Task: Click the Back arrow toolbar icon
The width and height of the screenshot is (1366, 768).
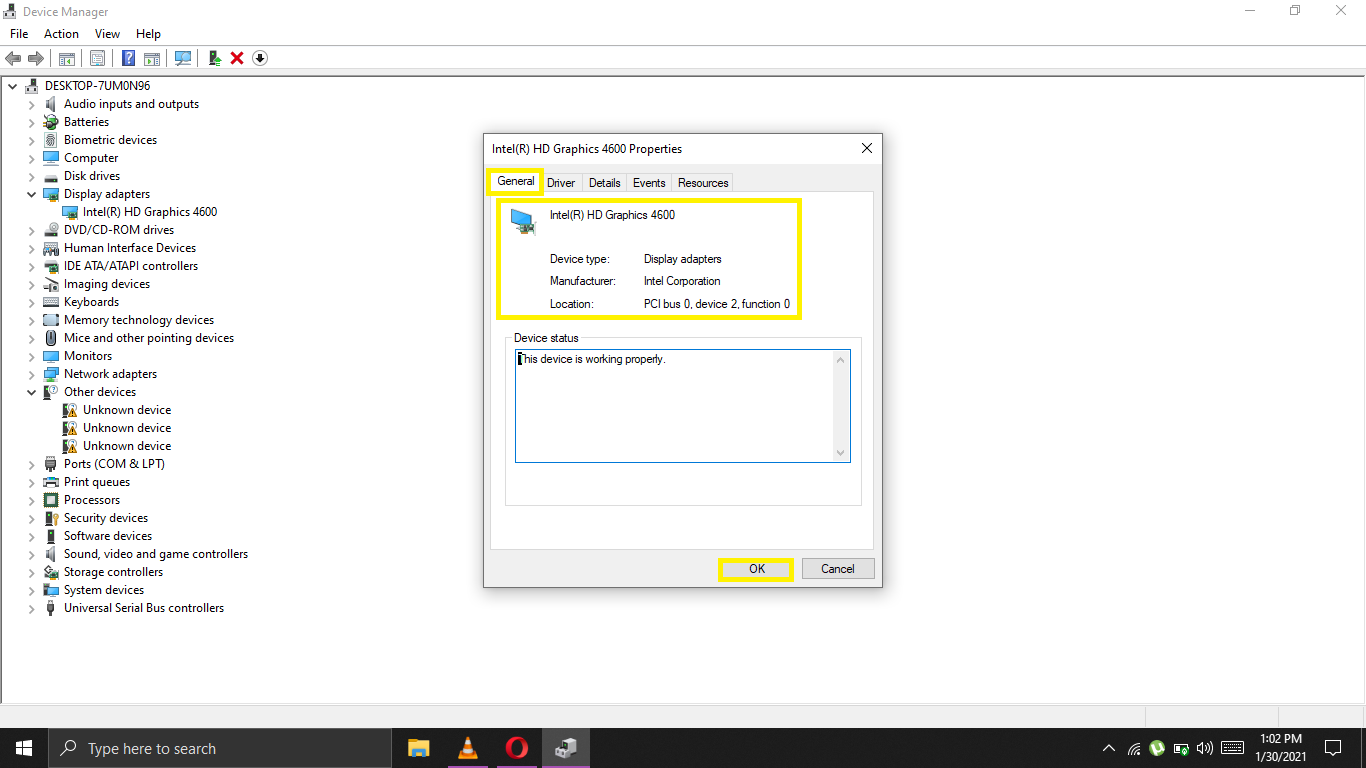Action: point(13,58)
